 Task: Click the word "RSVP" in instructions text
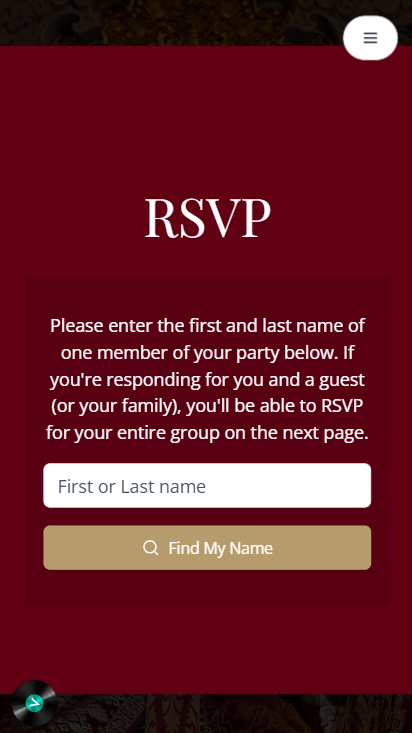pos(342,406)
